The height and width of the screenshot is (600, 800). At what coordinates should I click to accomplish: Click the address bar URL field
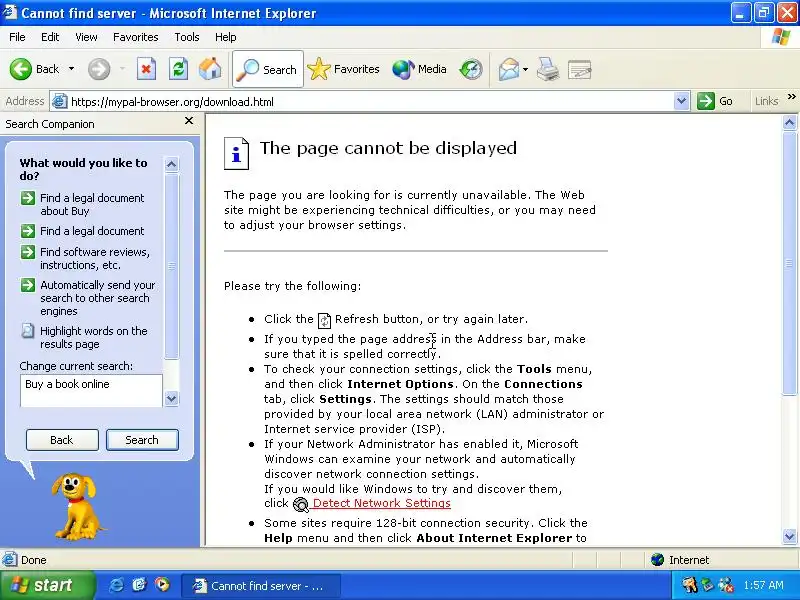(370, 102)
